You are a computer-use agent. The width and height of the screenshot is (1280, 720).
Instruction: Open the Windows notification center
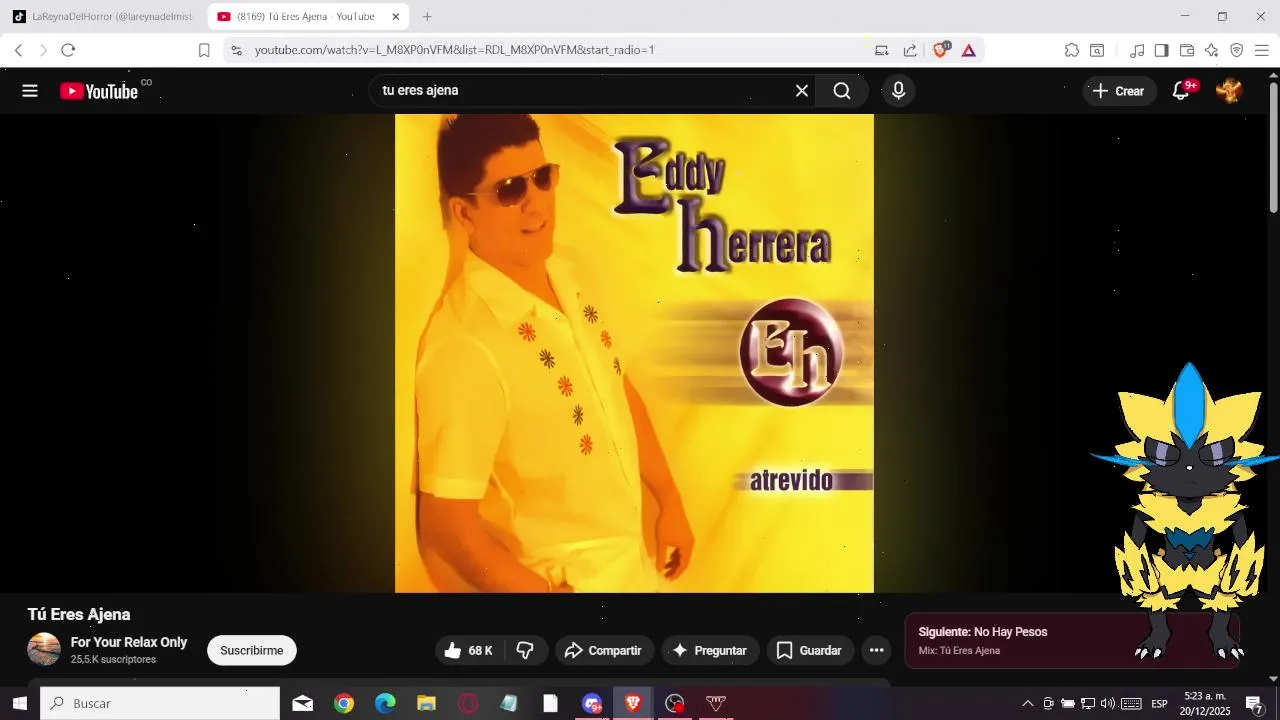pyautogui.click(x=1254, y=704)
